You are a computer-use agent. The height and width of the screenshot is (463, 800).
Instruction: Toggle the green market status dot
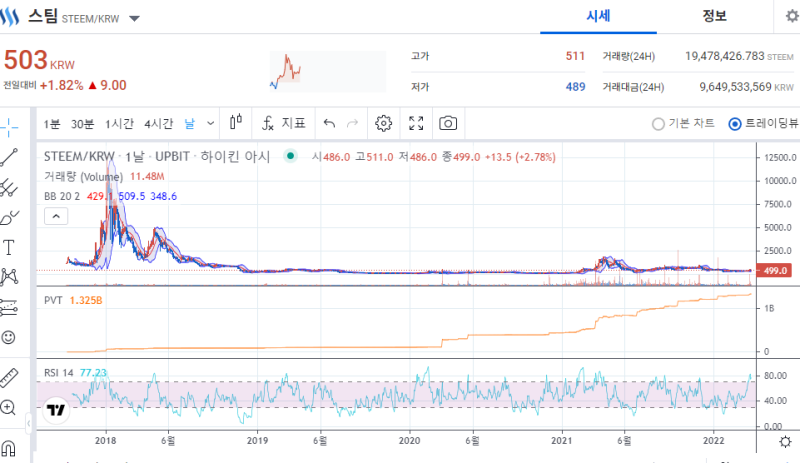(290, 156)
